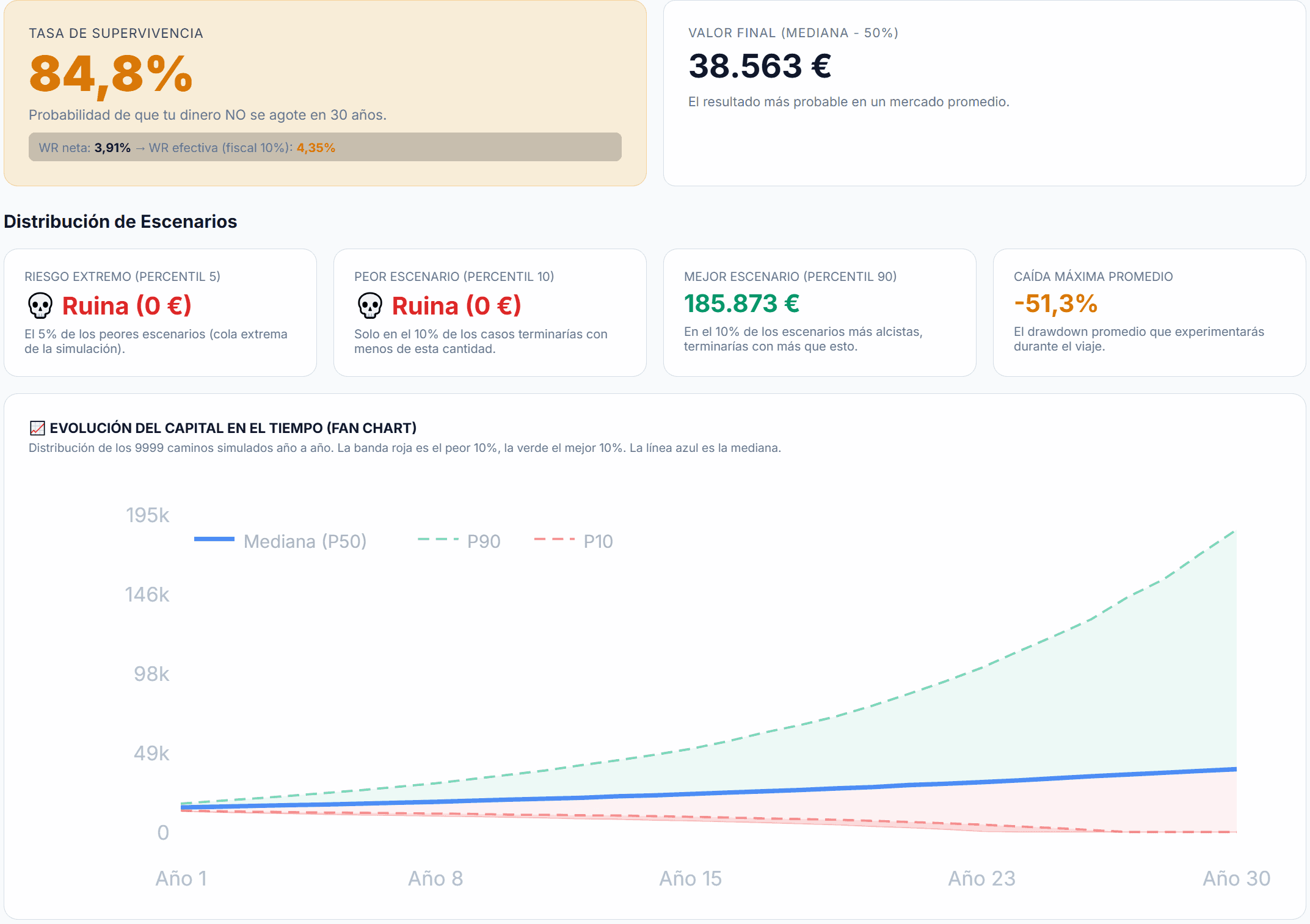This screenshot has height=924, width=1310.
Task: Click the drawdown promedio description text
Action: pos(1139,339)
